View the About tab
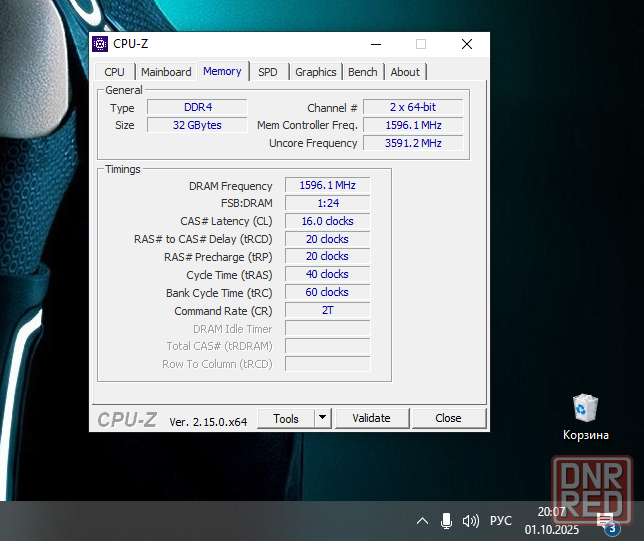This screenshot has height=541, width=644. (405, 72)
